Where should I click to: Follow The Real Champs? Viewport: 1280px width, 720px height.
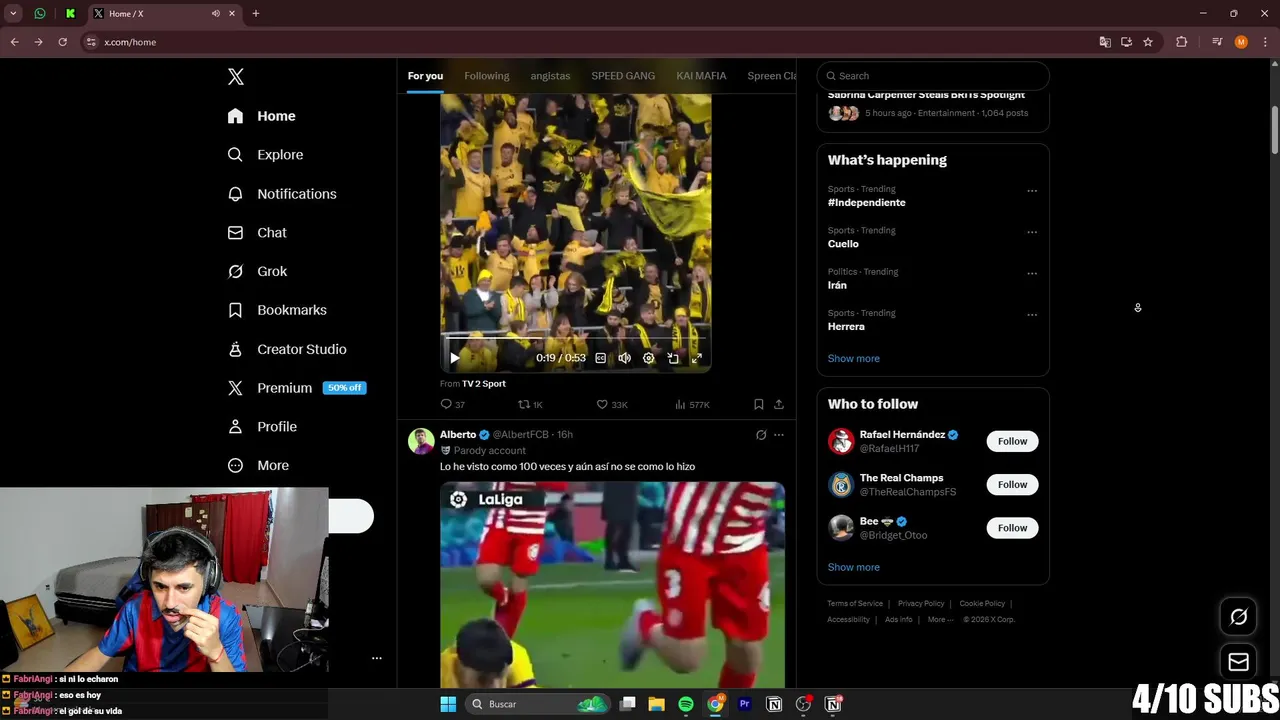point(1012,484)
